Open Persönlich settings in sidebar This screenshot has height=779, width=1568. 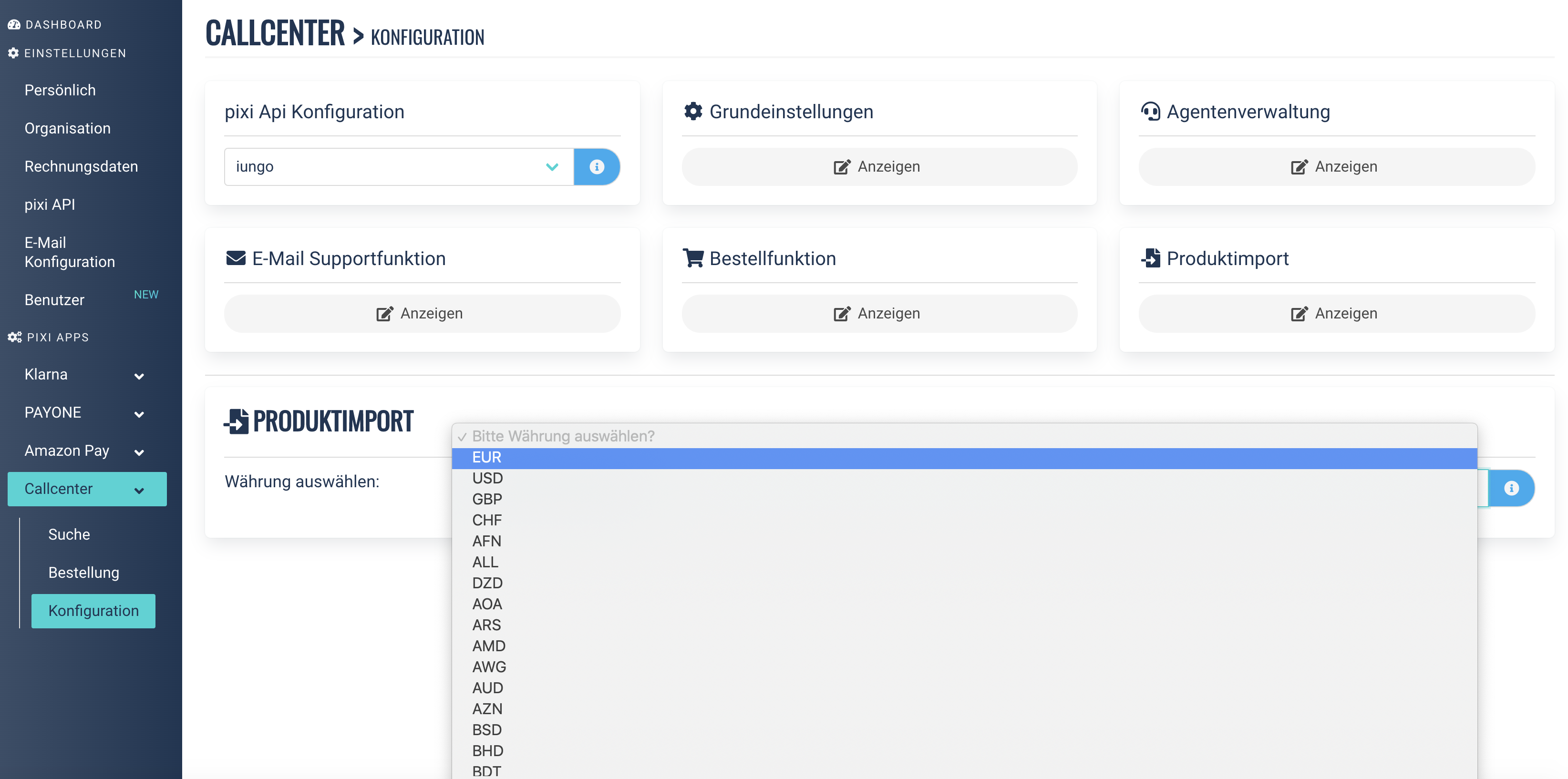pyautogui.click(x=60, y=90)
